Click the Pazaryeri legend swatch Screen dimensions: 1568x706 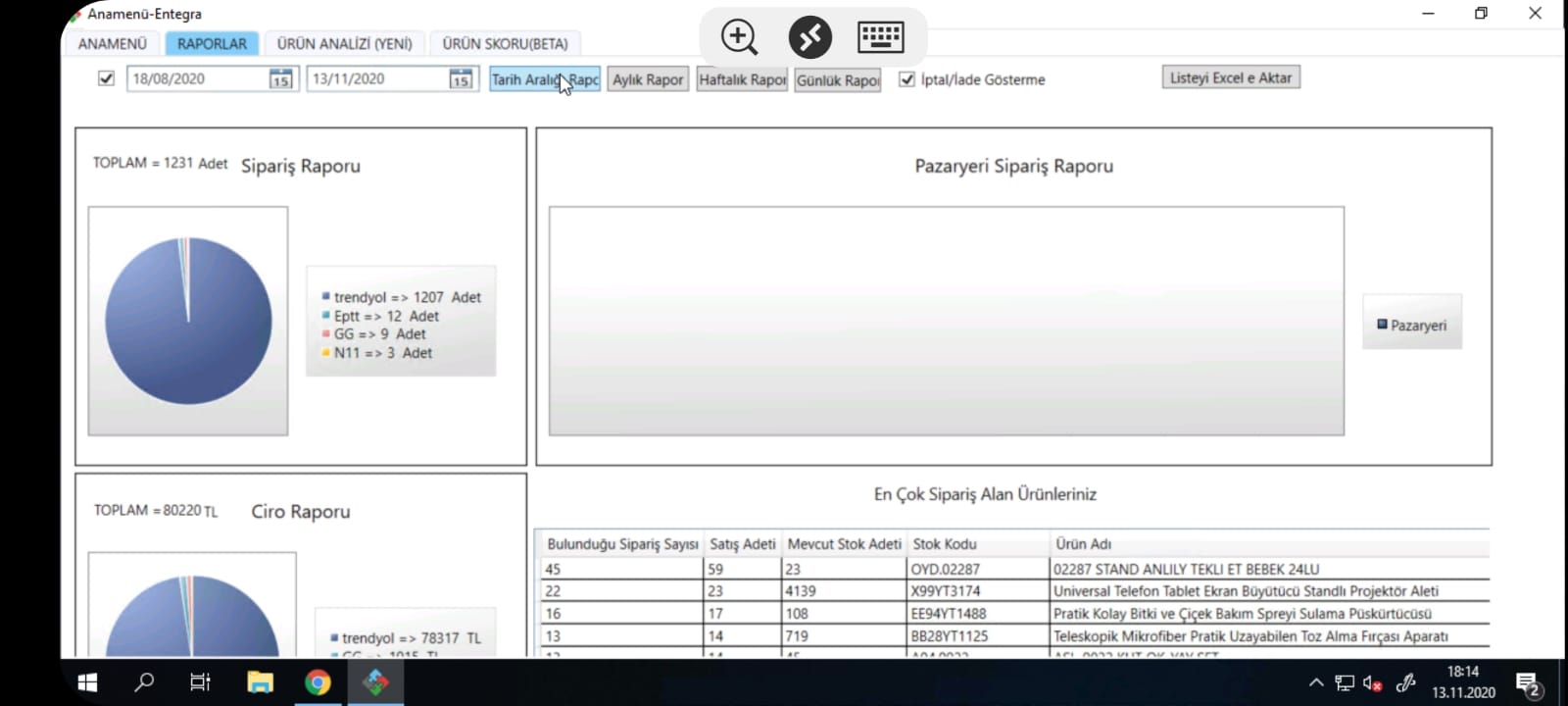[1383, 325]
